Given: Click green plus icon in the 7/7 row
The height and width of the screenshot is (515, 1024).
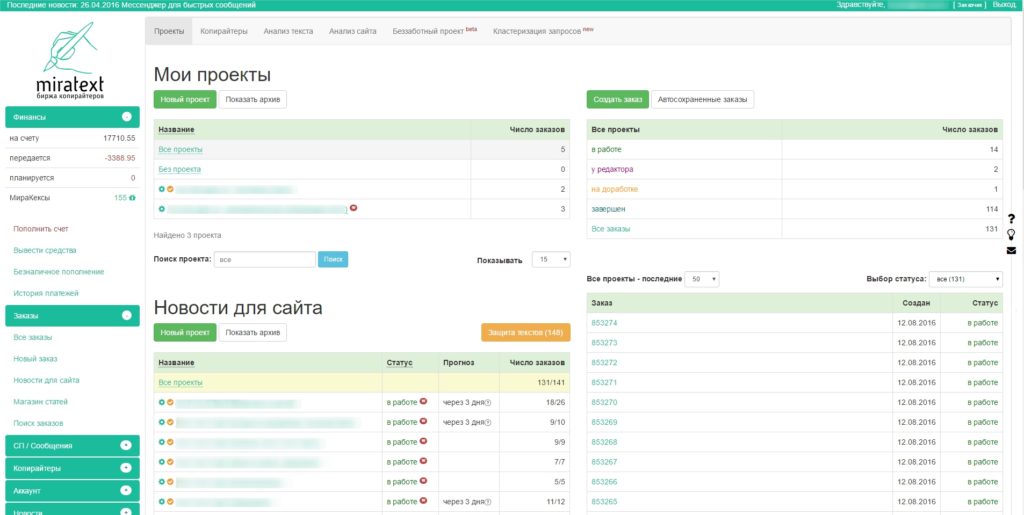Looking at the screenshot, I should [161, 462].
